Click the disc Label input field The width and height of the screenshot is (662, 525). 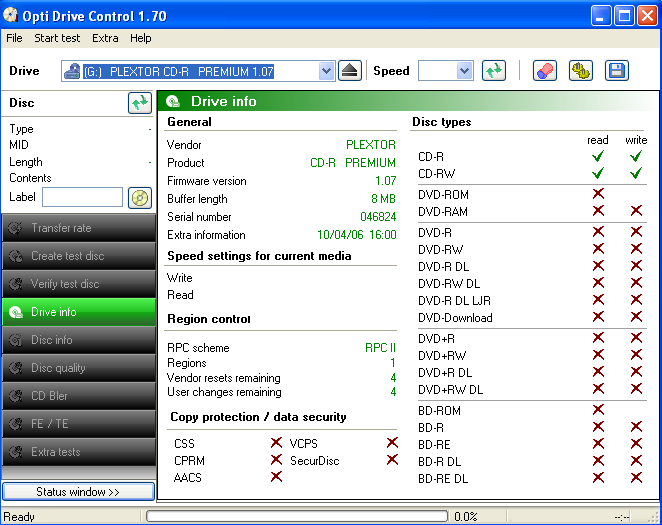pos(82,197)
